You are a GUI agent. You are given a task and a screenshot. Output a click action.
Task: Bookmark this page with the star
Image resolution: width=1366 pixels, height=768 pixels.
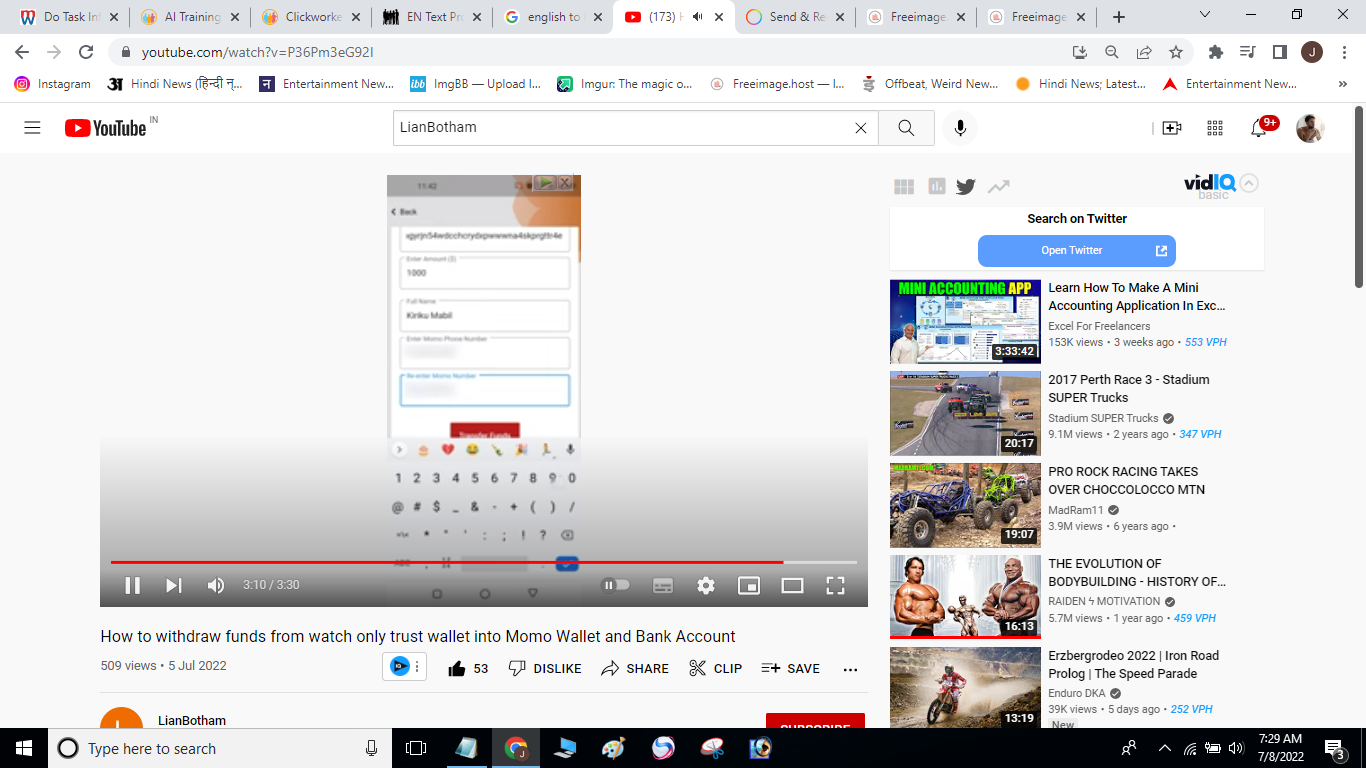[1176, 52]
